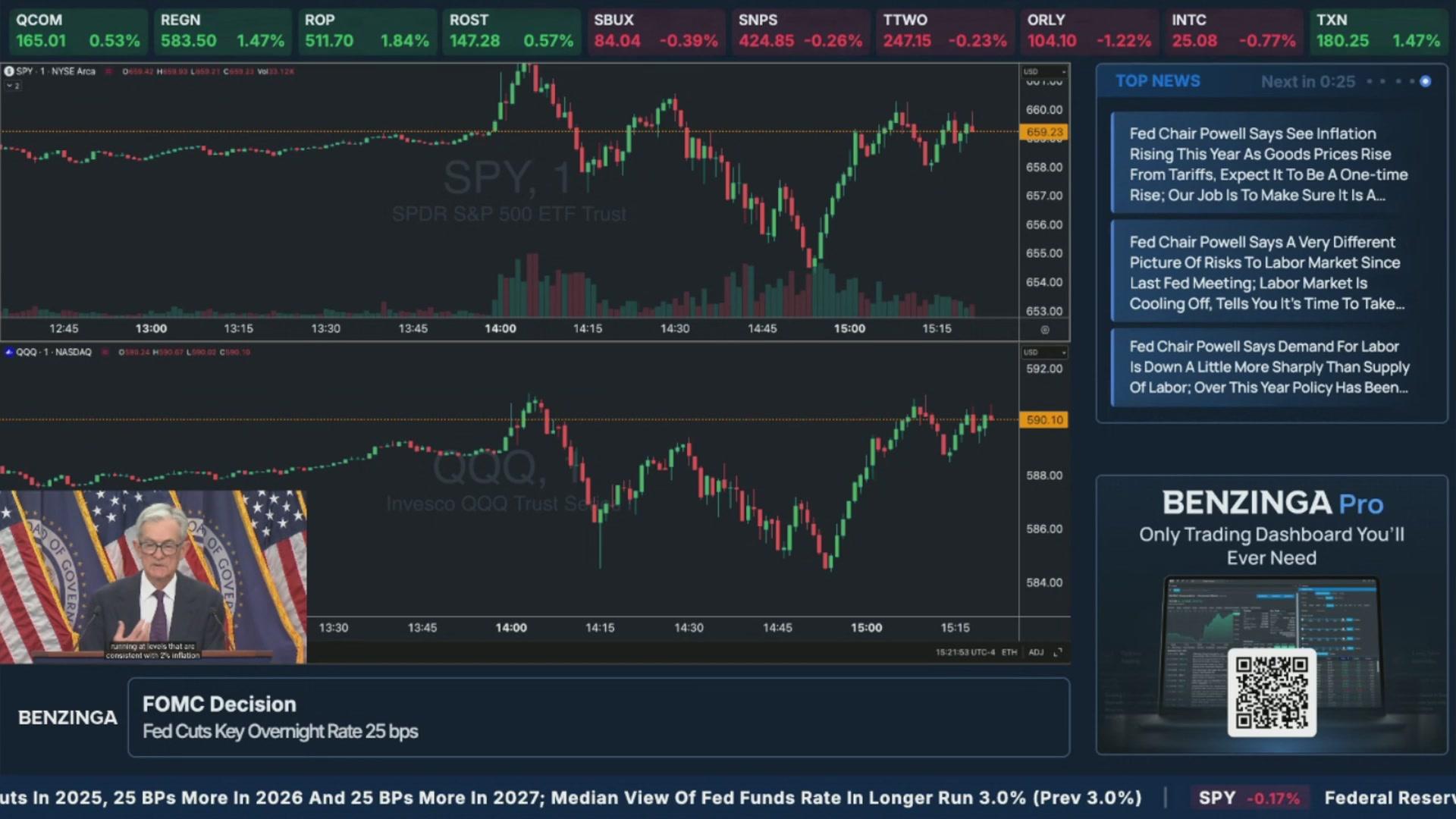Click the red market status icon next to SPY
The height and width of the screenshot is (819, 1456).
[x=108, y=71]
